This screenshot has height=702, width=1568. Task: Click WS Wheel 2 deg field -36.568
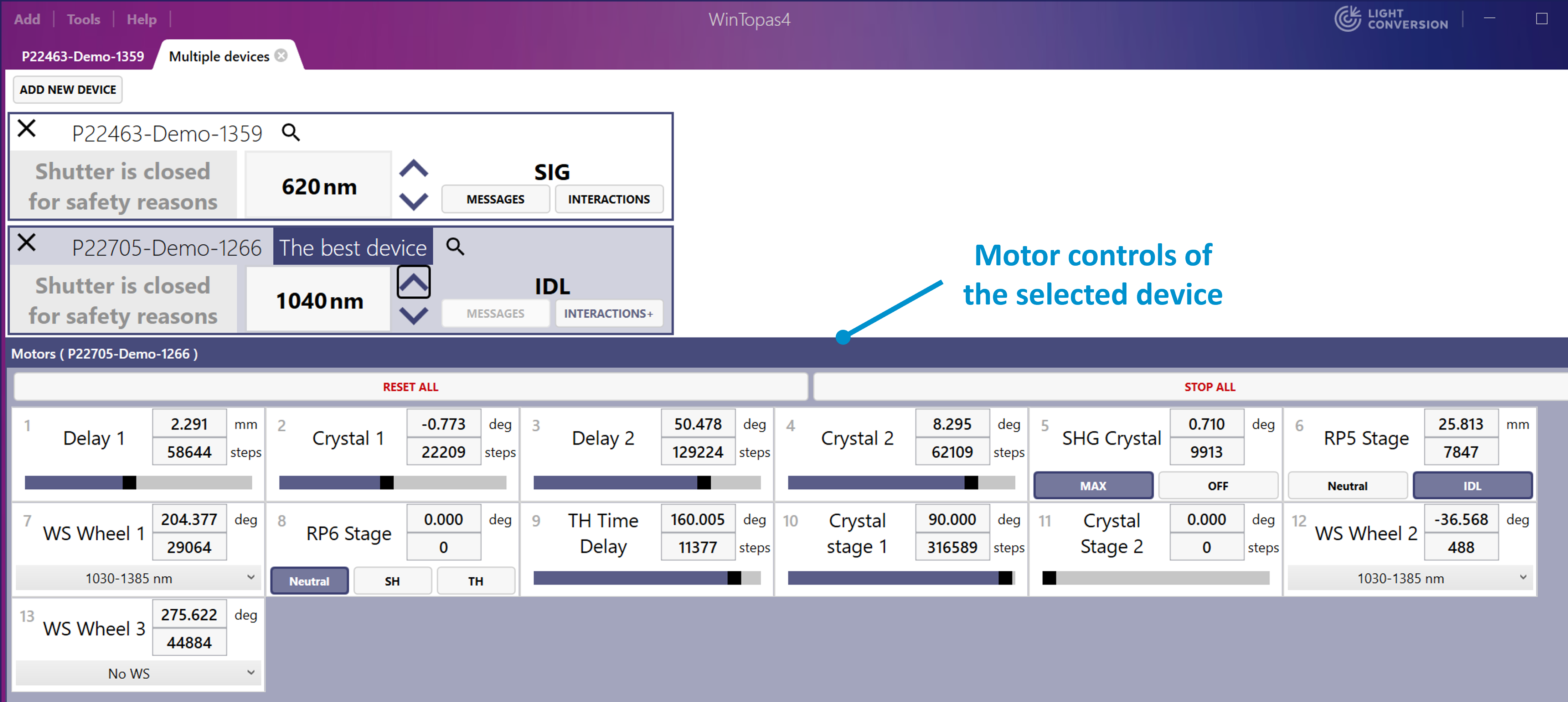[1461, 520]
